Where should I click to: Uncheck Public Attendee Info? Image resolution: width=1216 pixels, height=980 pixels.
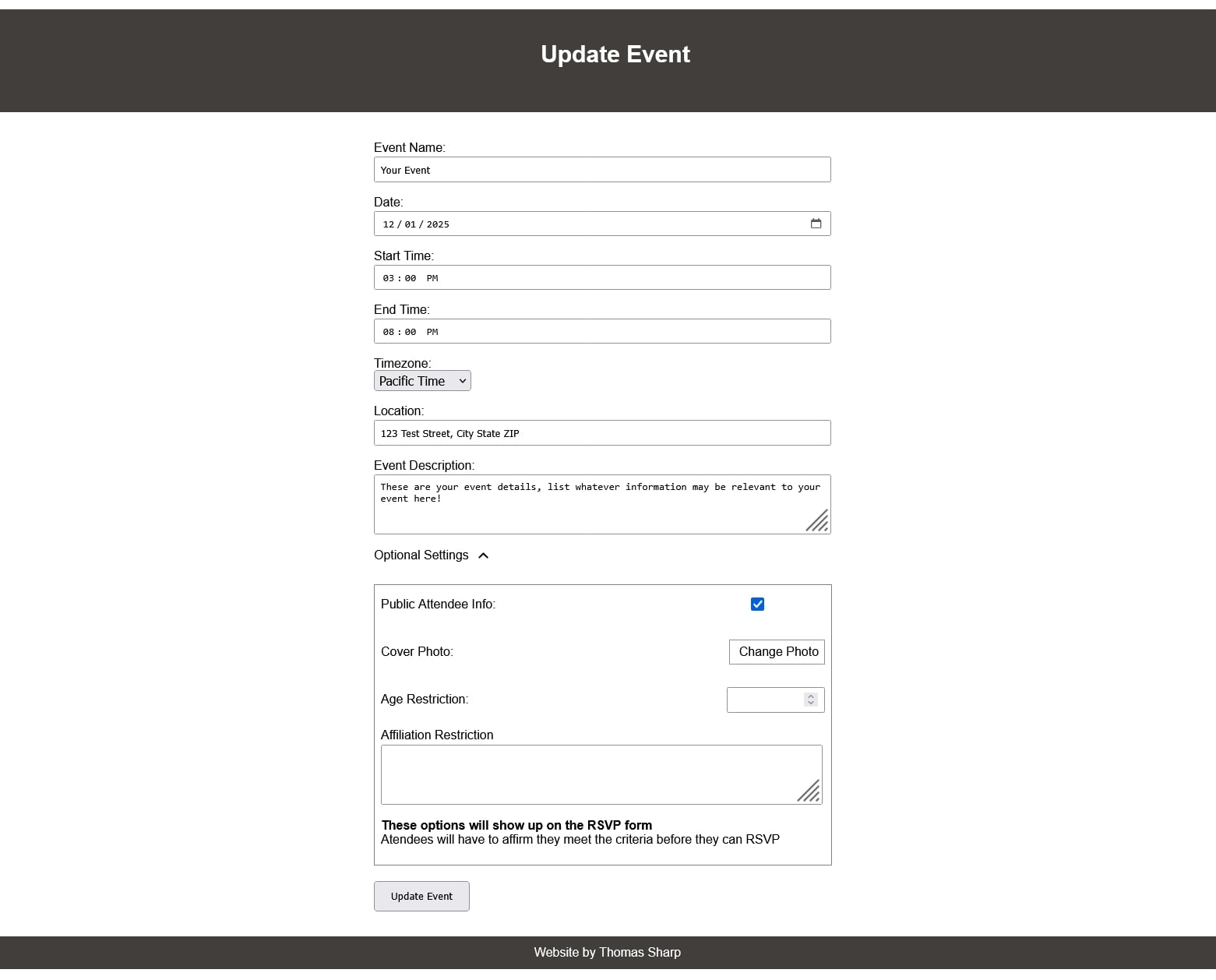click(756, 604)
